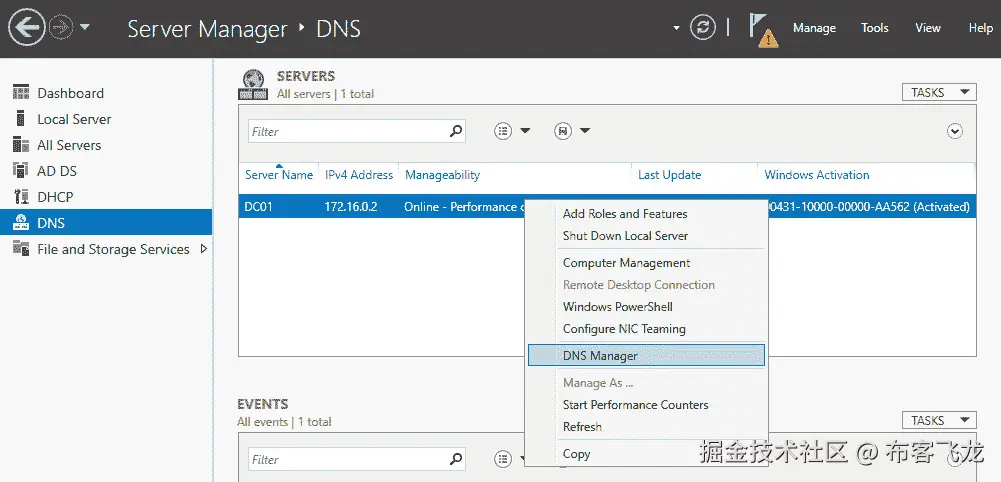The width and height of the screenshot is (1001, 482).
Task: Sort by Last Update column
Action: coord(670,175)
